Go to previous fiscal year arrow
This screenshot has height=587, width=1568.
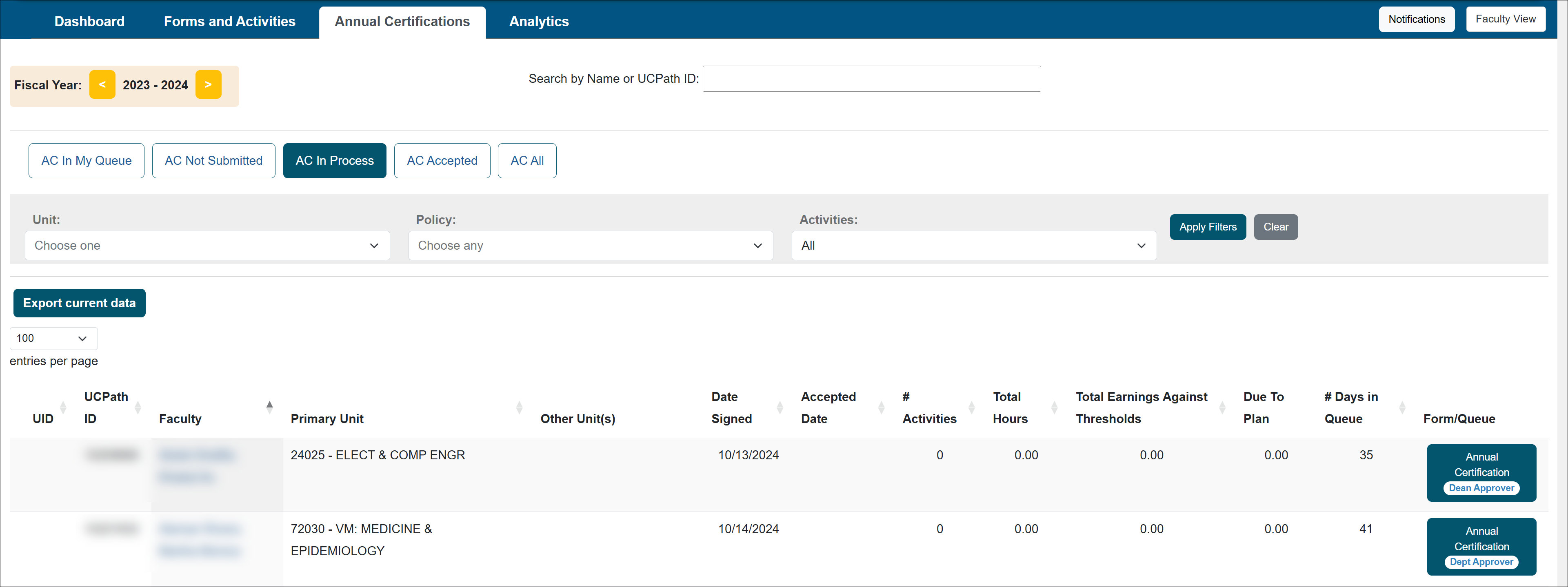(102, 84)
